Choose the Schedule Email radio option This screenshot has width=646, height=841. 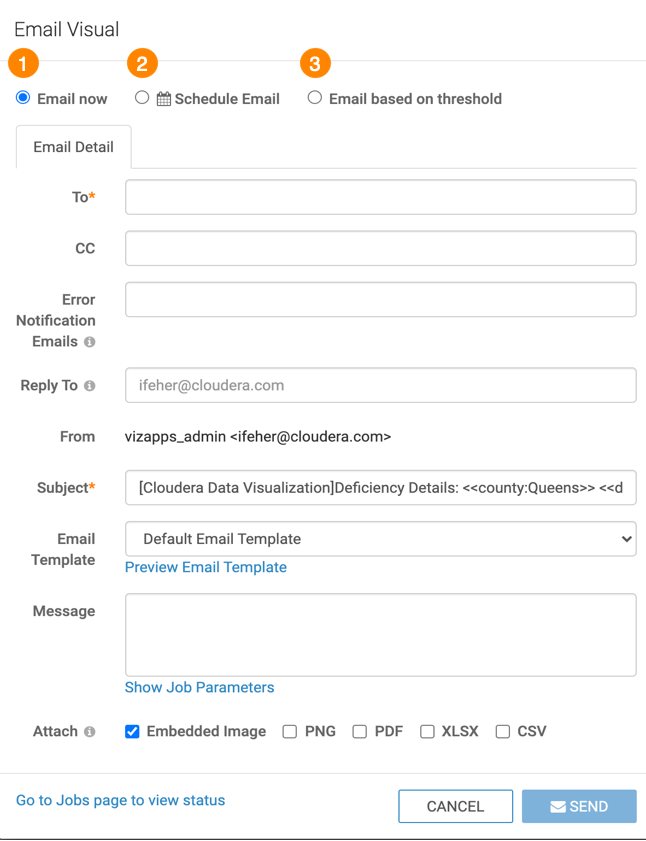click(x=142, y=98)
